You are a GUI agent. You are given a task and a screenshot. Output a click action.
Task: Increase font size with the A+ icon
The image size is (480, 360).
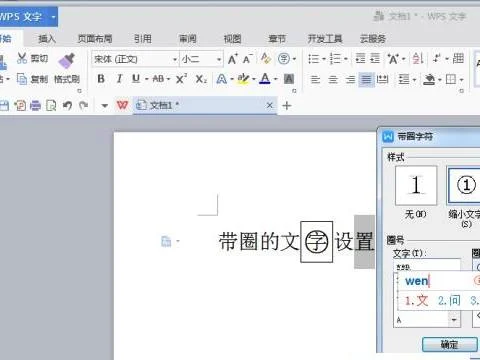233,59
